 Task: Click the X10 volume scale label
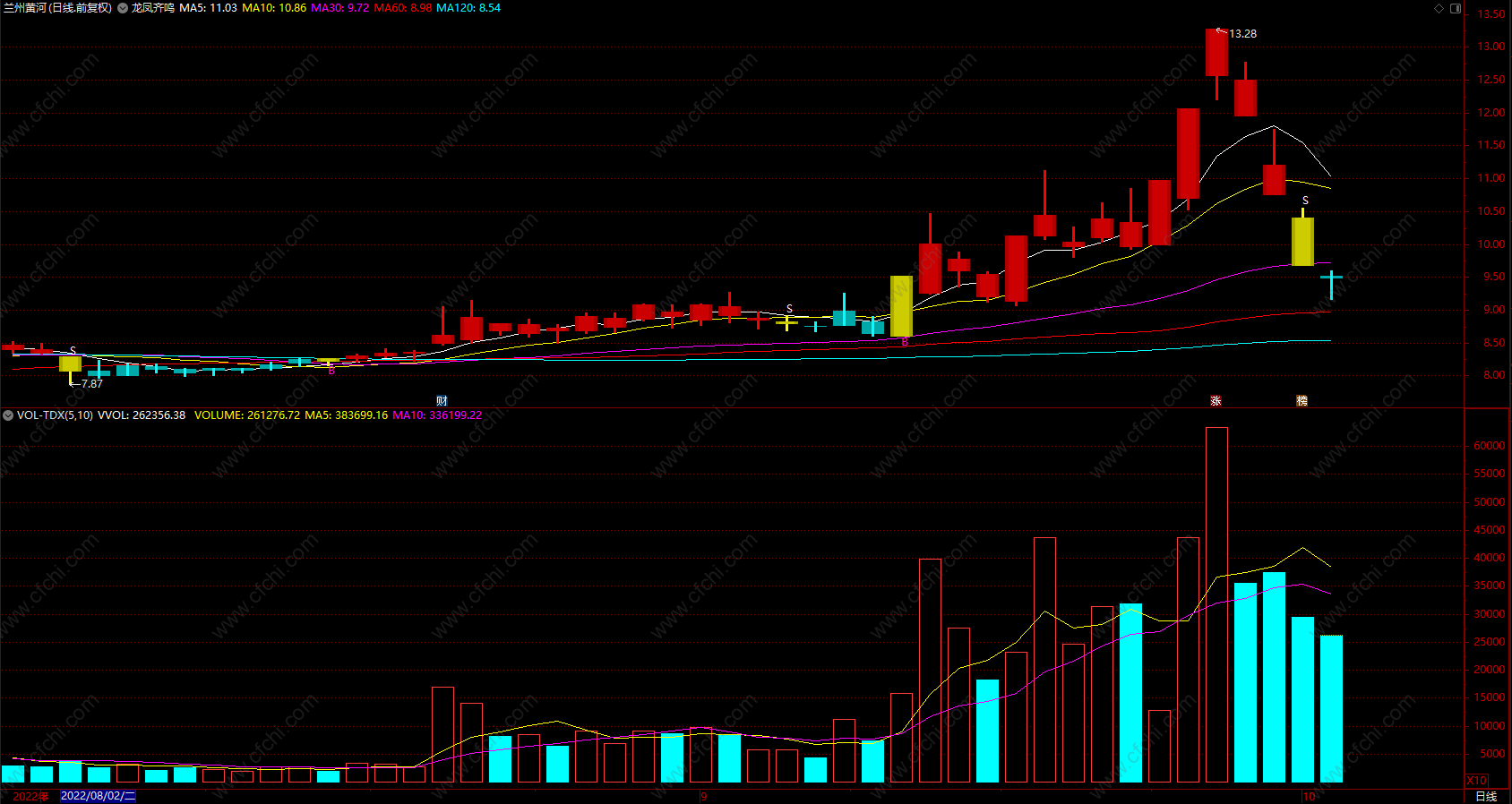[1476, 780]
